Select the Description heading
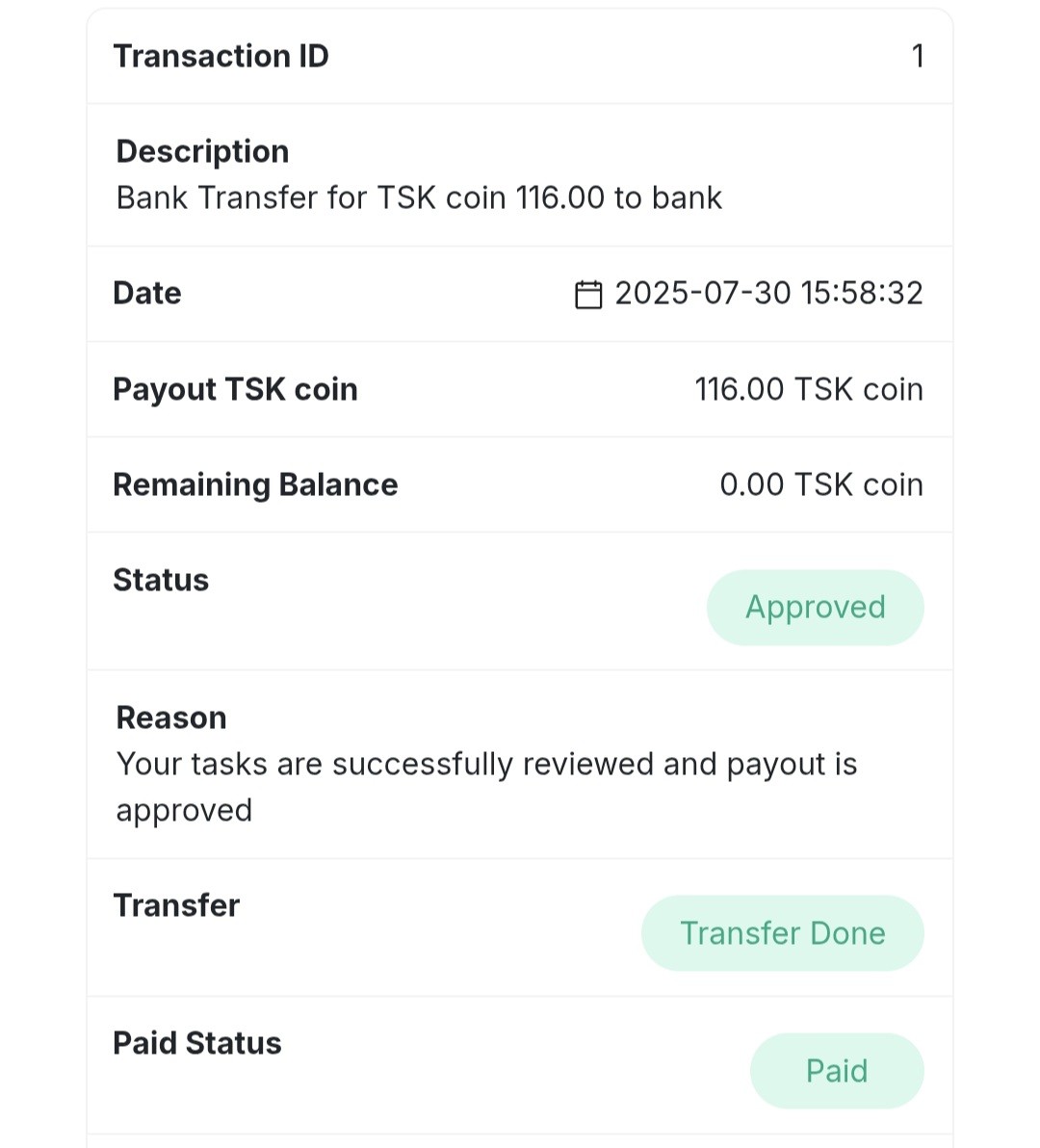The image size is (1040, 1148). tap(202, 151)
